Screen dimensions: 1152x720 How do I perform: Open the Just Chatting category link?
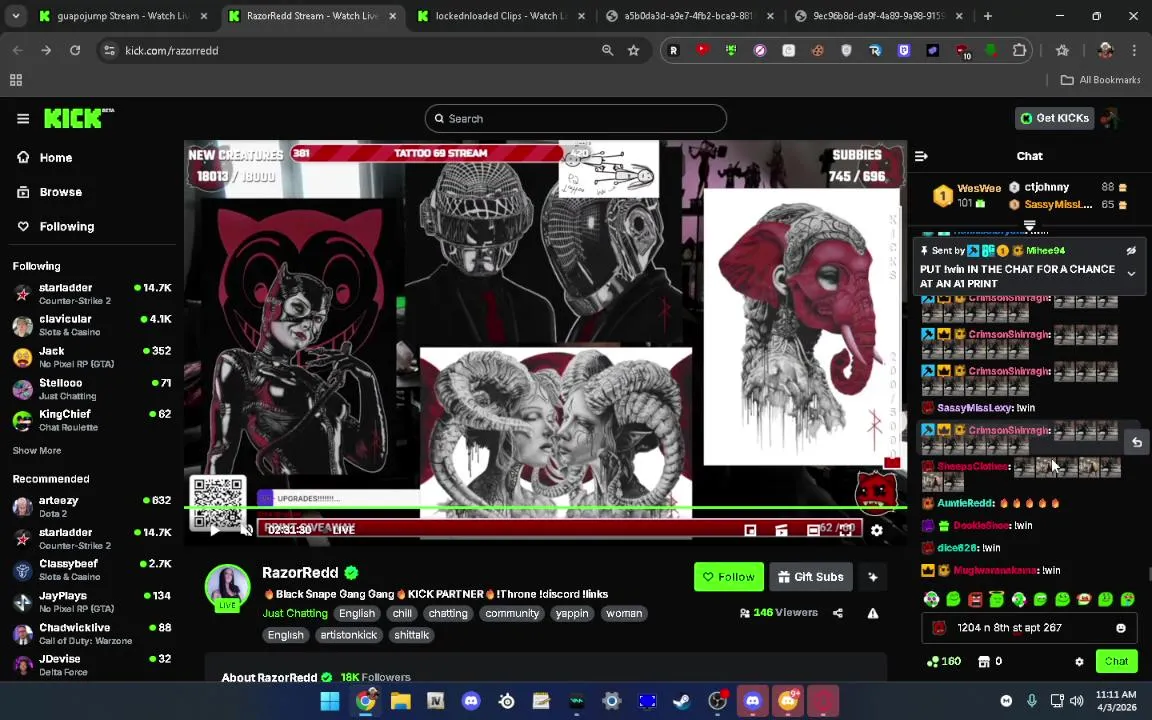[295, 613]
